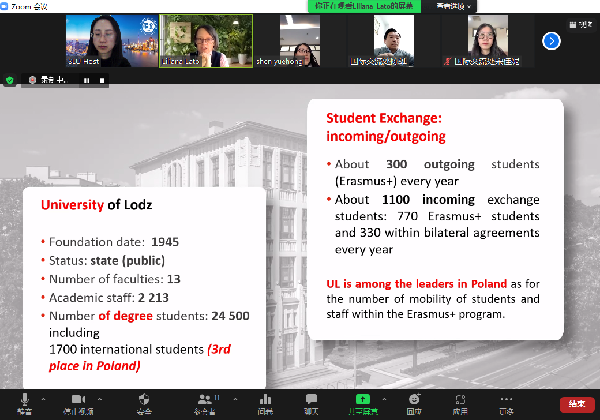Pause the recording
Image resolution: width=600 pixels, height=420 pixels.
pos(86,80)
